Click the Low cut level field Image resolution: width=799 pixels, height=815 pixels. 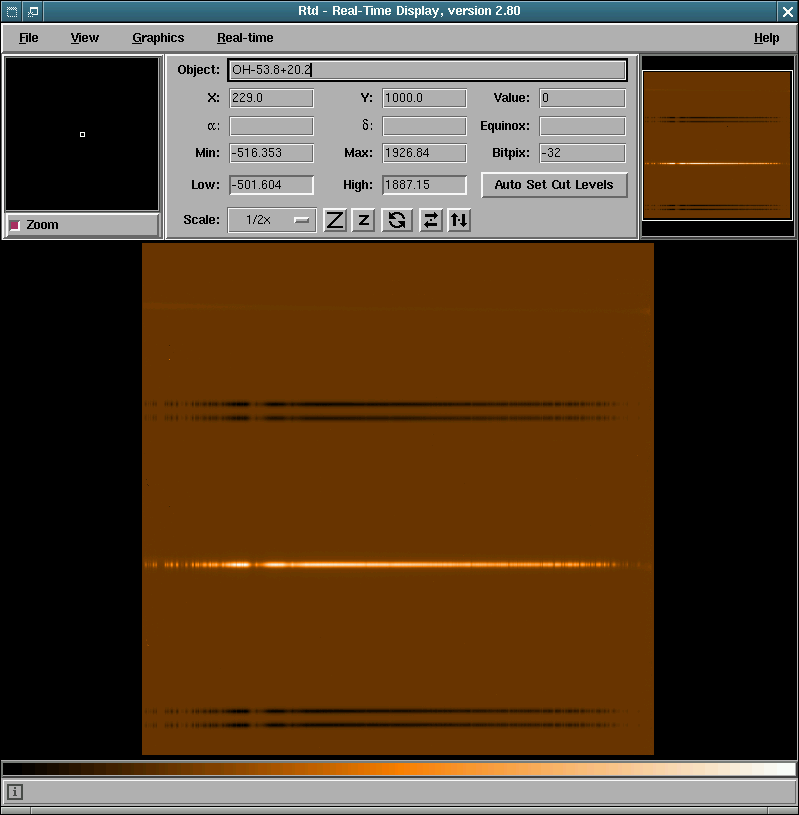[271, 185]
